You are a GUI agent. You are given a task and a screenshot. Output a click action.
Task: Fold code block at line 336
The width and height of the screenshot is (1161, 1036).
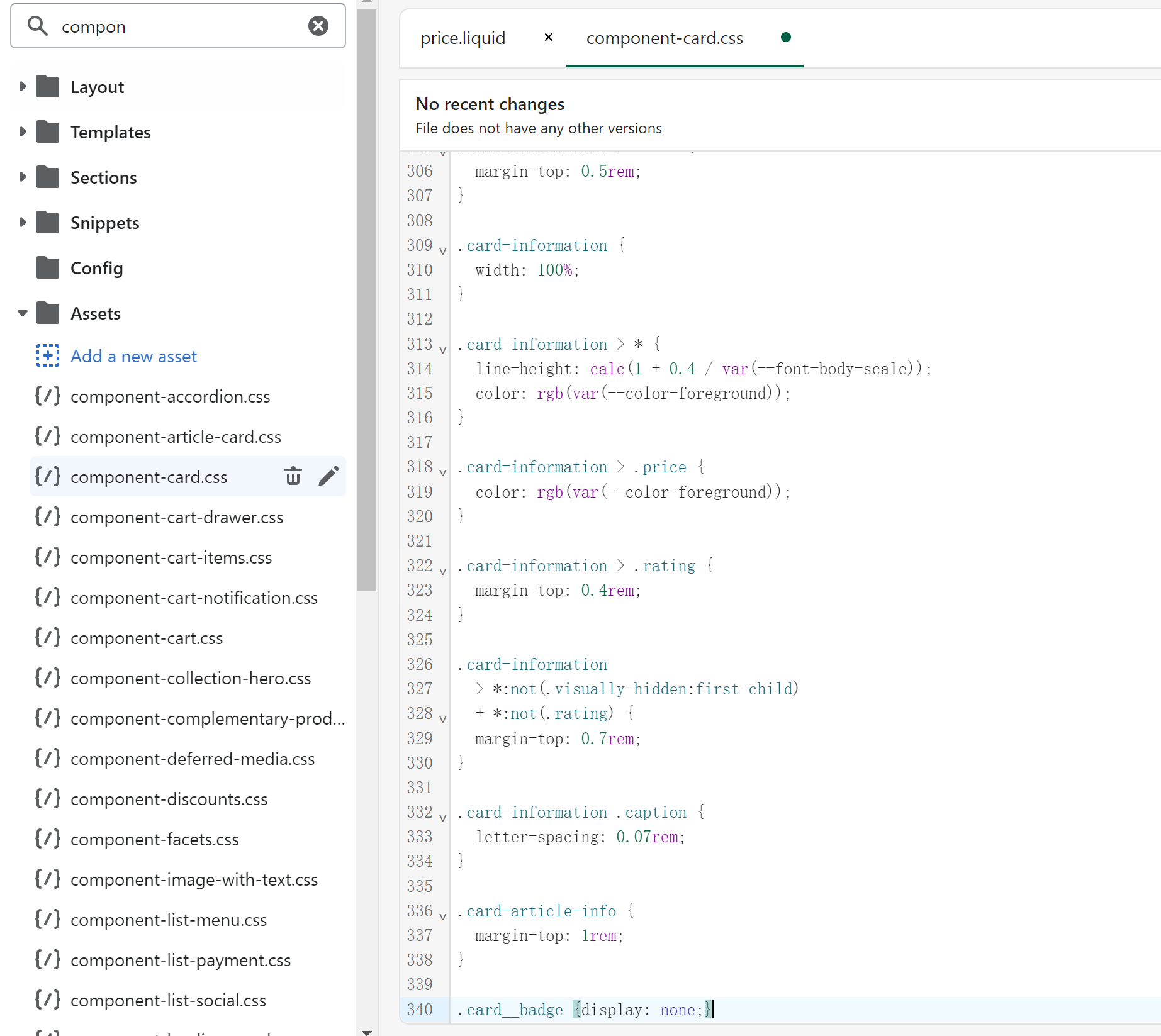coord(443,916)
